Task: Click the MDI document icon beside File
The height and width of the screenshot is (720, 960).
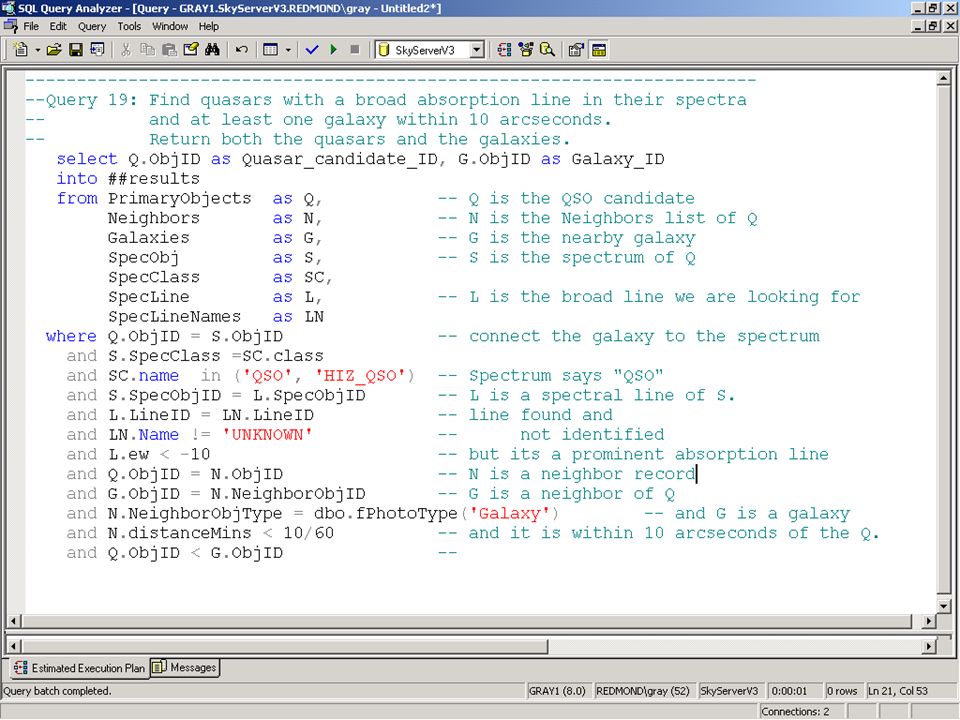Action: tap(11, 26)
